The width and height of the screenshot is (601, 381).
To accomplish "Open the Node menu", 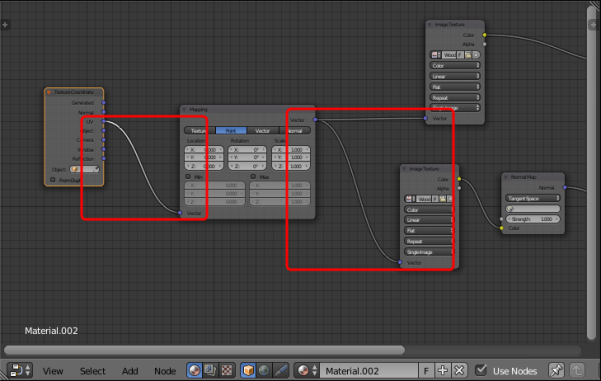I will pyautogui.click(x=165, y=371).
